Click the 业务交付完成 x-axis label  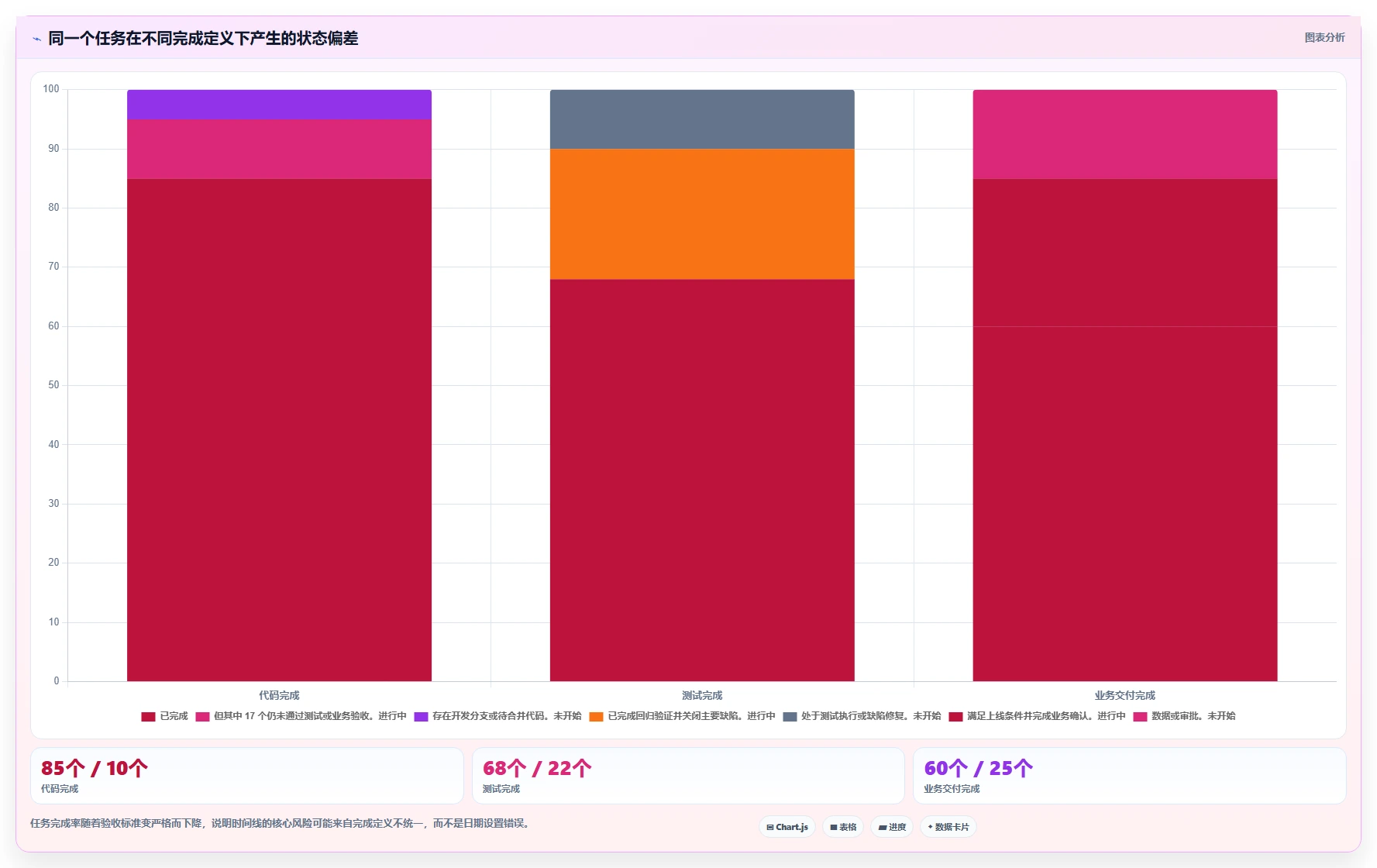[x=1125, y=695]
